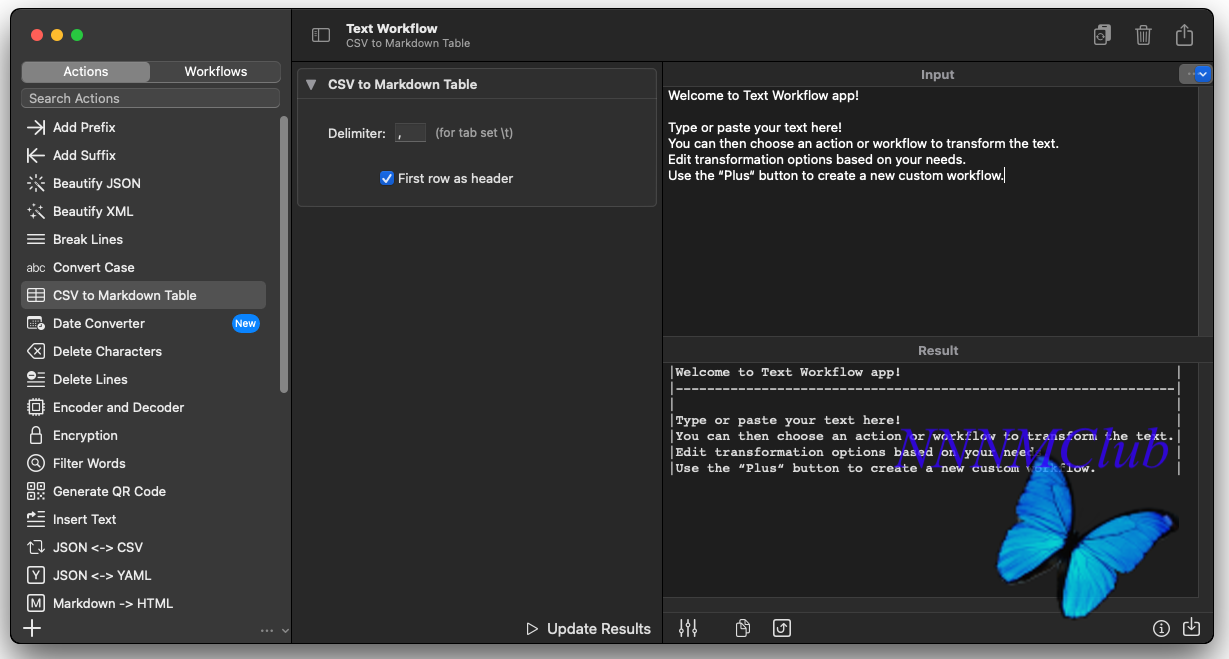Click the info circle icon
This screenshot has height=659, width=1229.
click(x=1161, y=628)
